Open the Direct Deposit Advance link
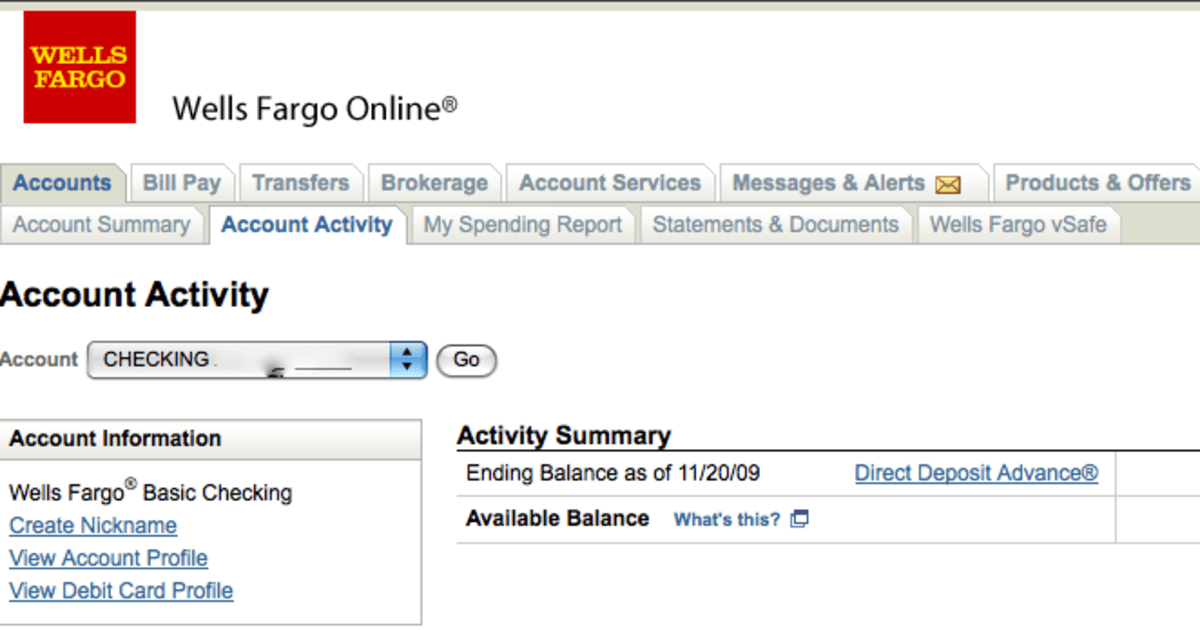Image resolution: width=1200 pixels, height=630 pixels. click(976, 473)
